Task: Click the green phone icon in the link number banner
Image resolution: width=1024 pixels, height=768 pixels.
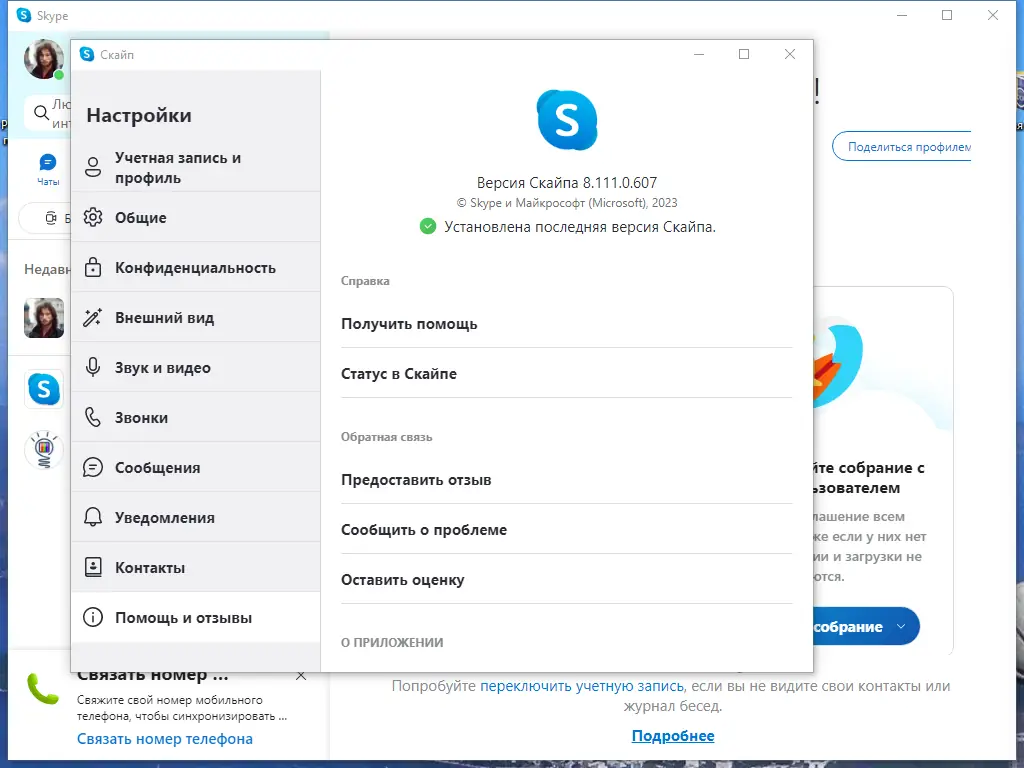Action: [x=43, y=689]
